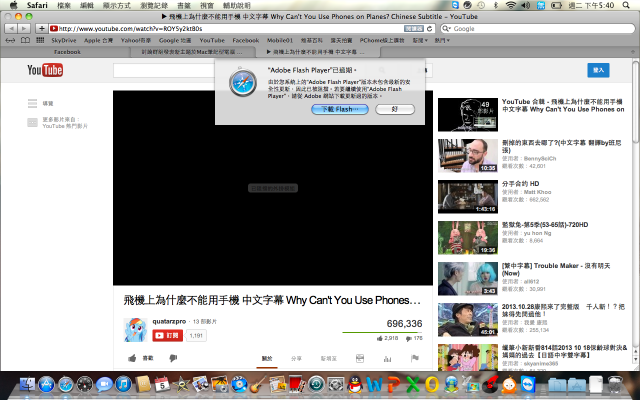Click the YouTube logo on the page
Image resolution: width=640 pixels, height=400 pixels.
pos(45,70)
